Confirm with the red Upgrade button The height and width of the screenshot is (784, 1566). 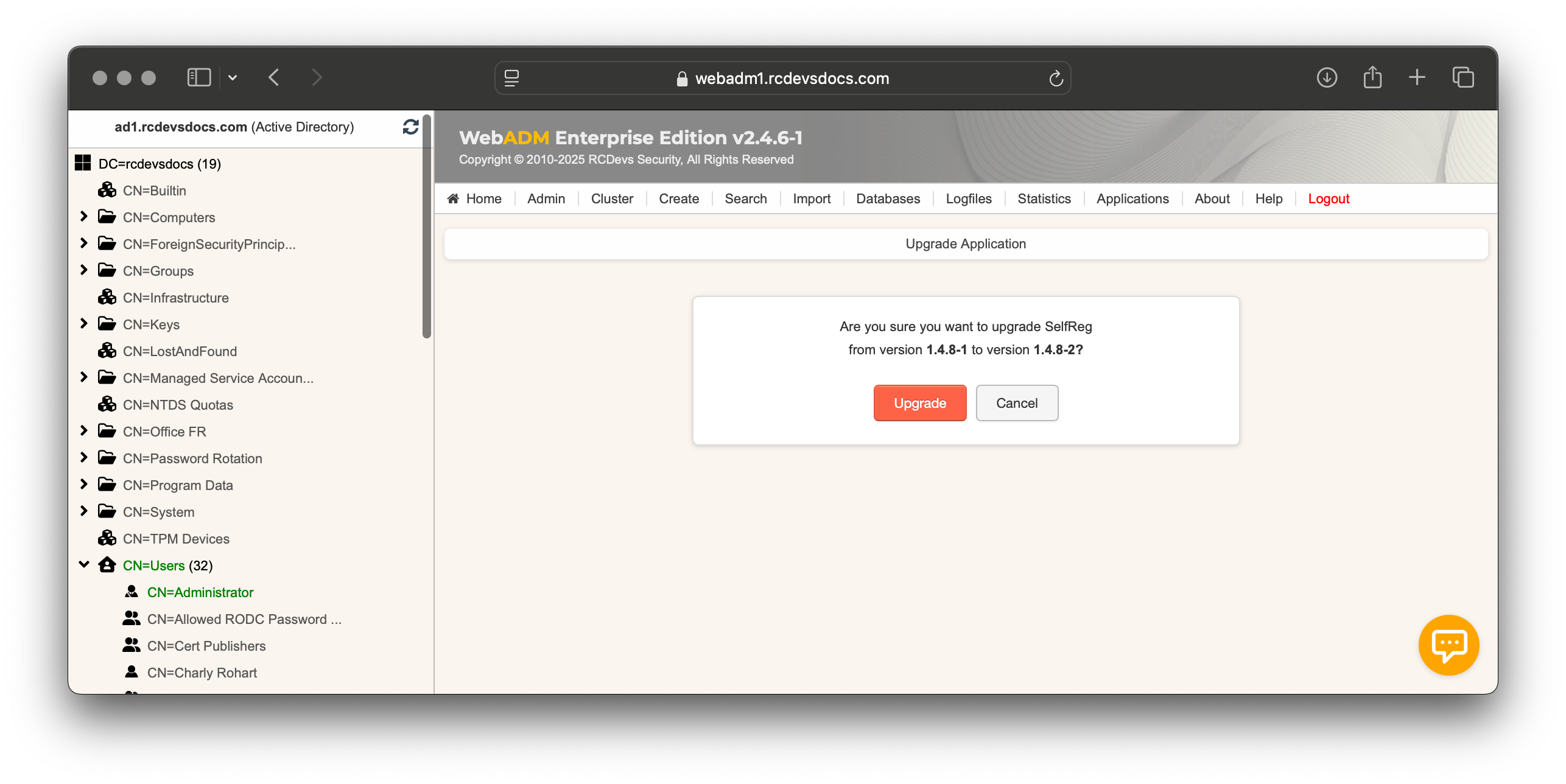point(920,403)
